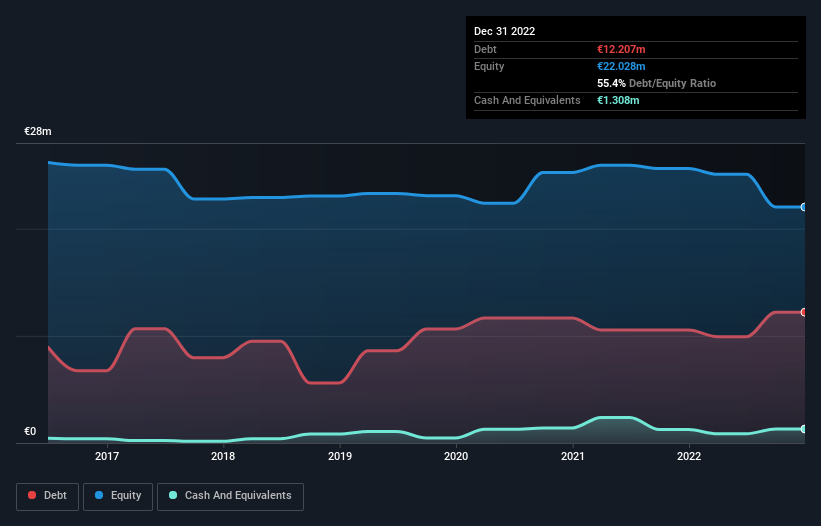Select the Debt endpoint marker on chart

804,312
